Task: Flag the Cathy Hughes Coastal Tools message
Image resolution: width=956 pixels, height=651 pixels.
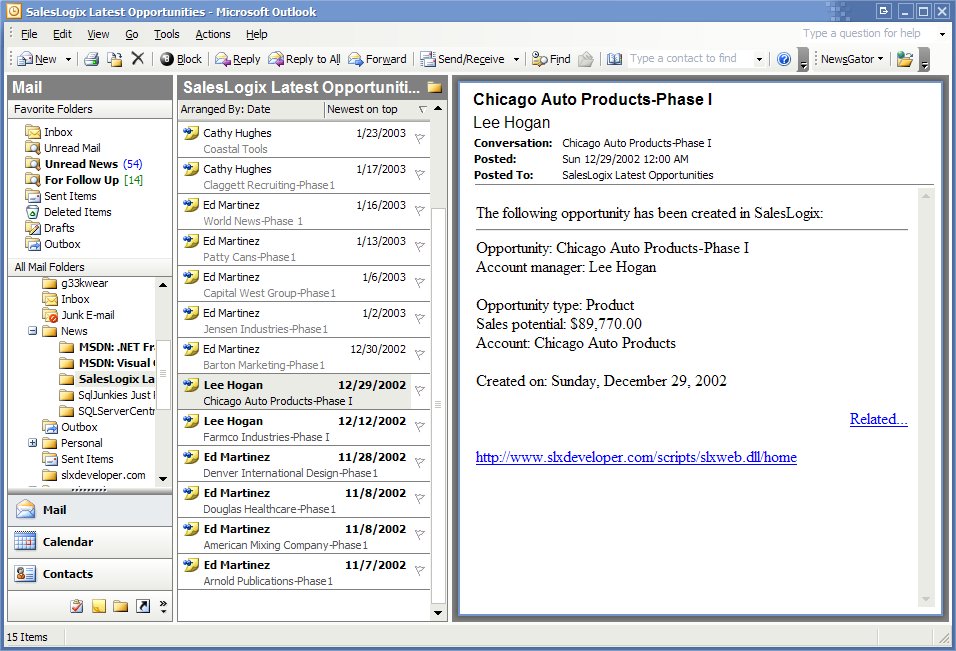Action: [x=419, y=139]
